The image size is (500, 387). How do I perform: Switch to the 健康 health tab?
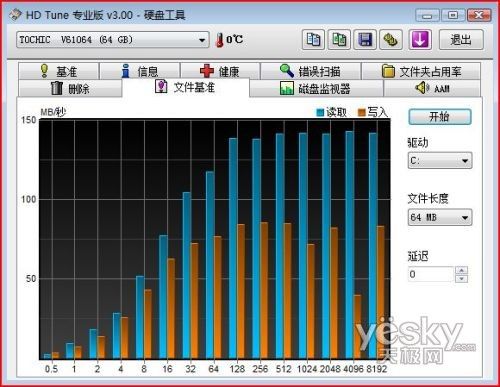(x=220, y=71)
